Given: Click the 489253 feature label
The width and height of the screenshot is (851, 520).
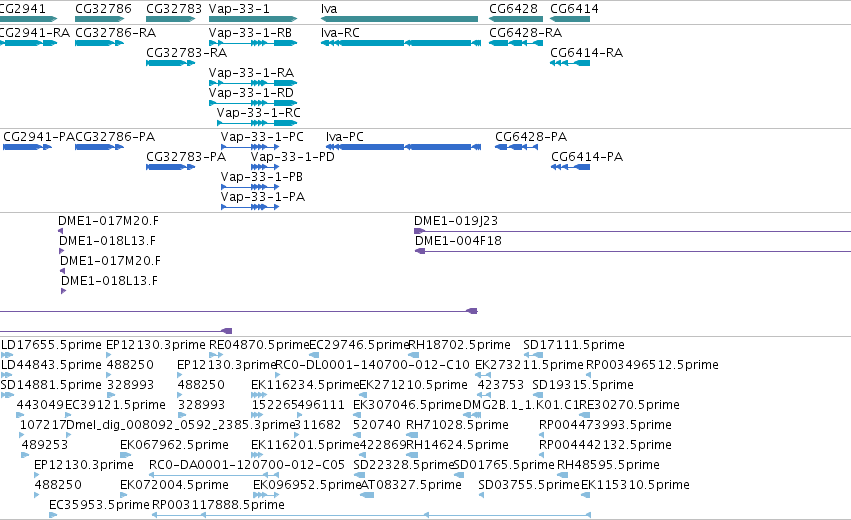Looking at the screenshot, I should (x=45, y=445).
